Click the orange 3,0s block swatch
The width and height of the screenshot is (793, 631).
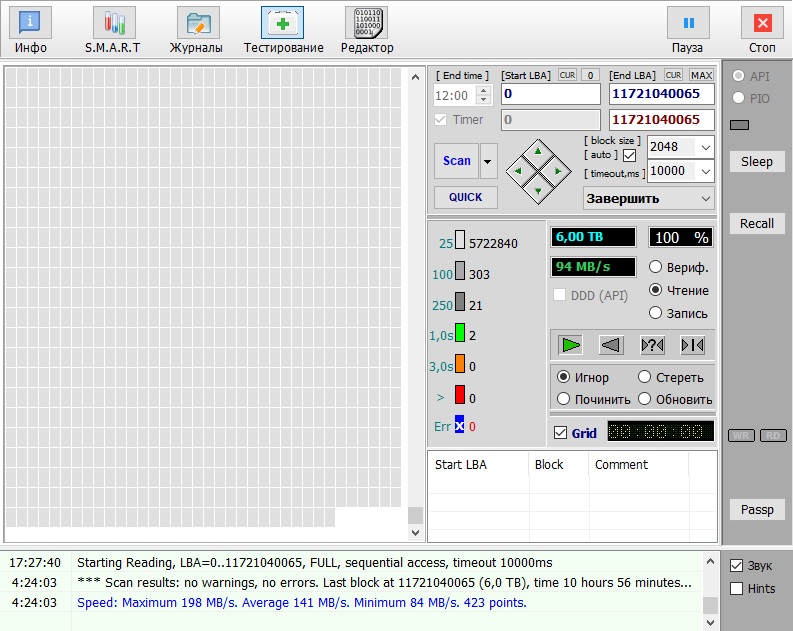click(460, 364)
